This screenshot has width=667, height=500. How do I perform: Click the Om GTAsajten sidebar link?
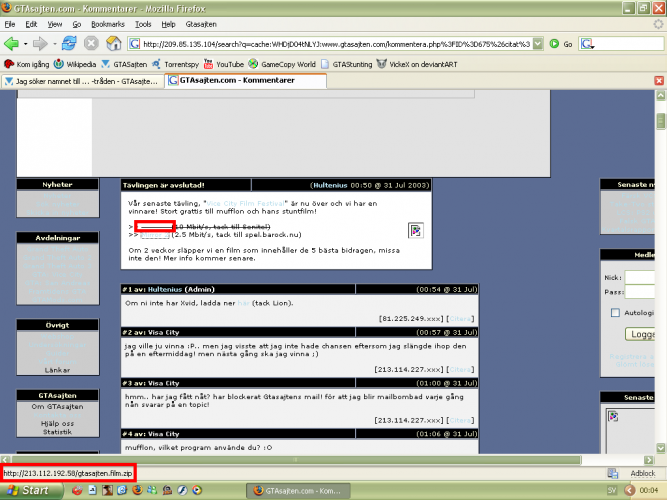point(57,406)
